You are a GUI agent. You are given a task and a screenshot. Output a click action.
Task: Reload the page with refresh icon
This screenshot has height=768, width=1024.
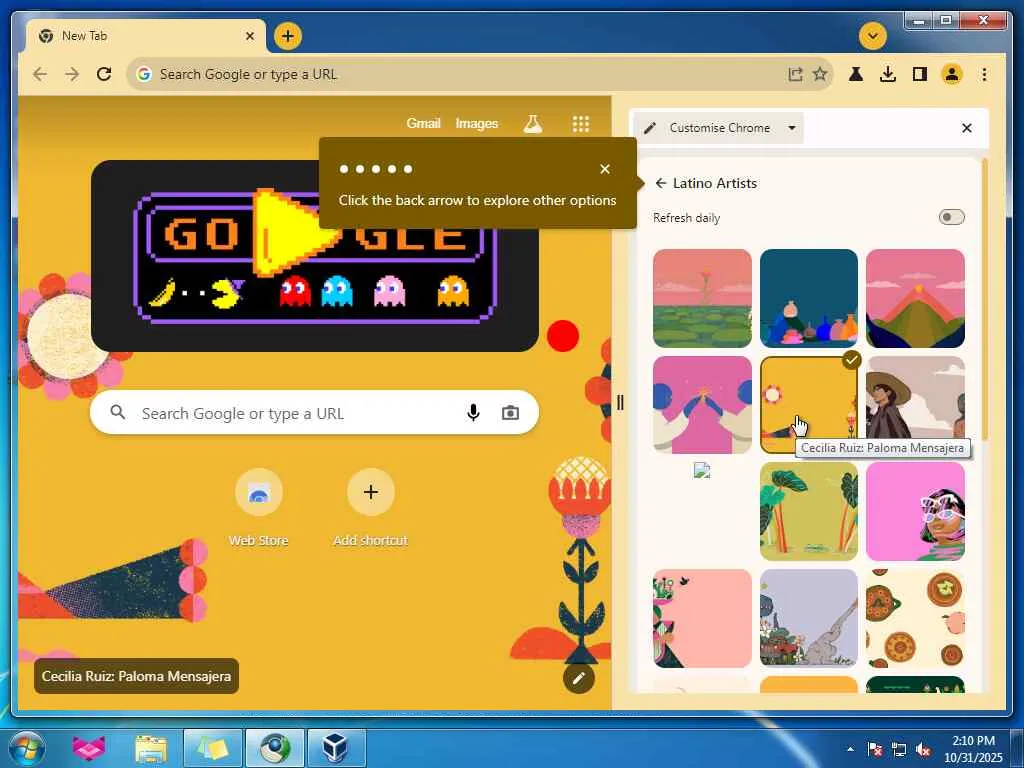(104, 74)
